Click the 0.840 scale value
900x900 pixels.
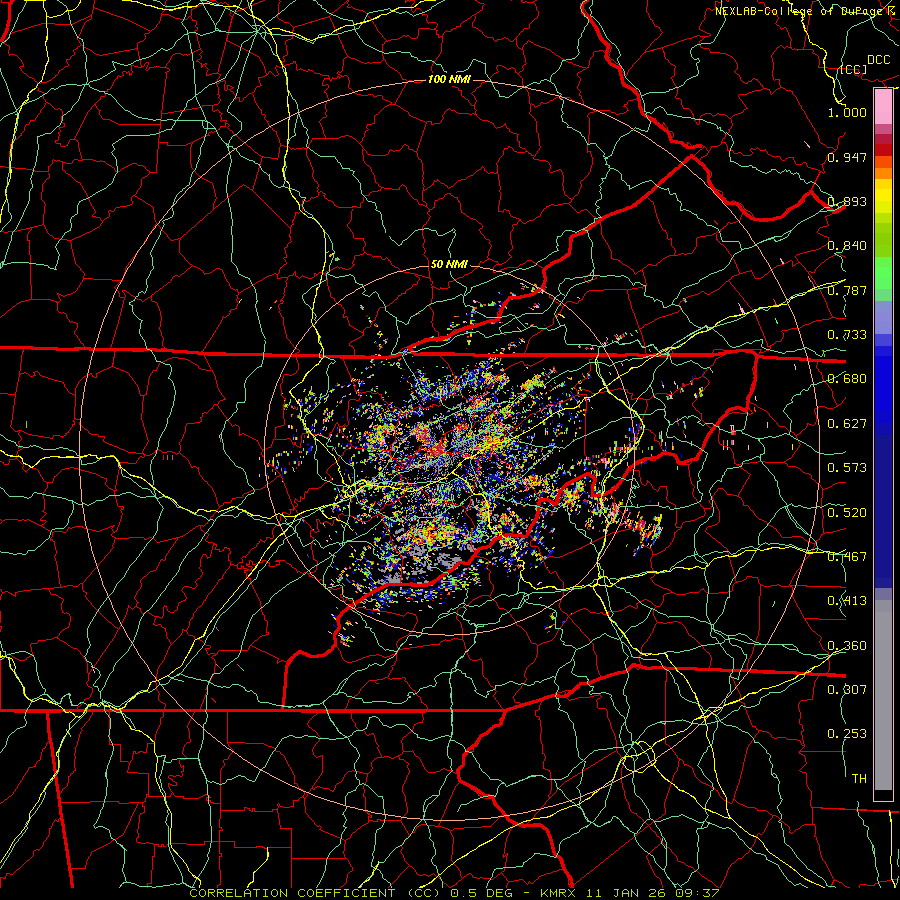pos(847,246)
